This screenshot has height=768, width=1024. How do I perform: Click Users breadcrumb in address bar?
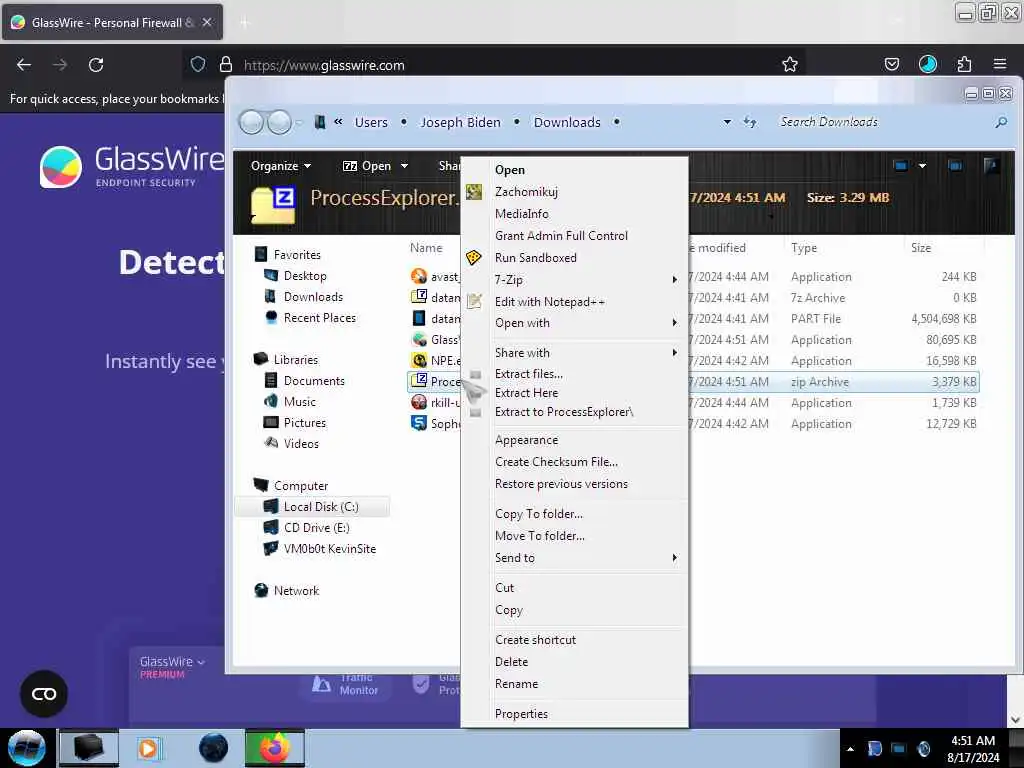click(x=371, y=122)
